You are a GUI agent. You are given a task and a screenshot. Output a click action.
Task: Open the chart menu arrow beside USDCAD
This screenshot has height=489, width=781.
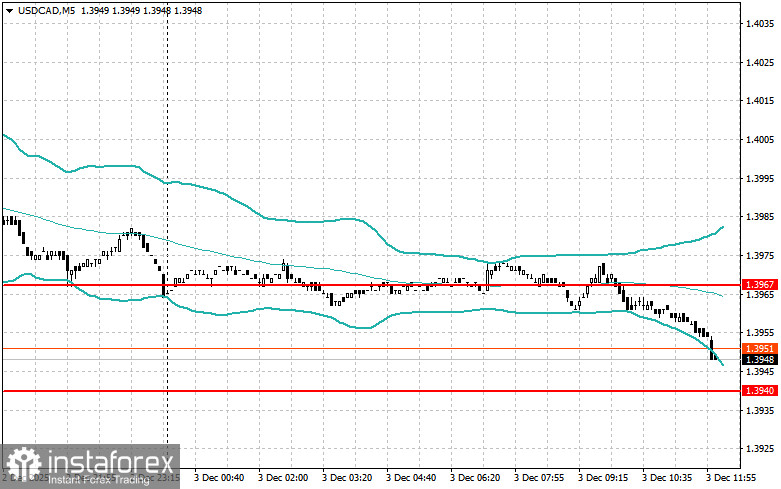(9, 11)
